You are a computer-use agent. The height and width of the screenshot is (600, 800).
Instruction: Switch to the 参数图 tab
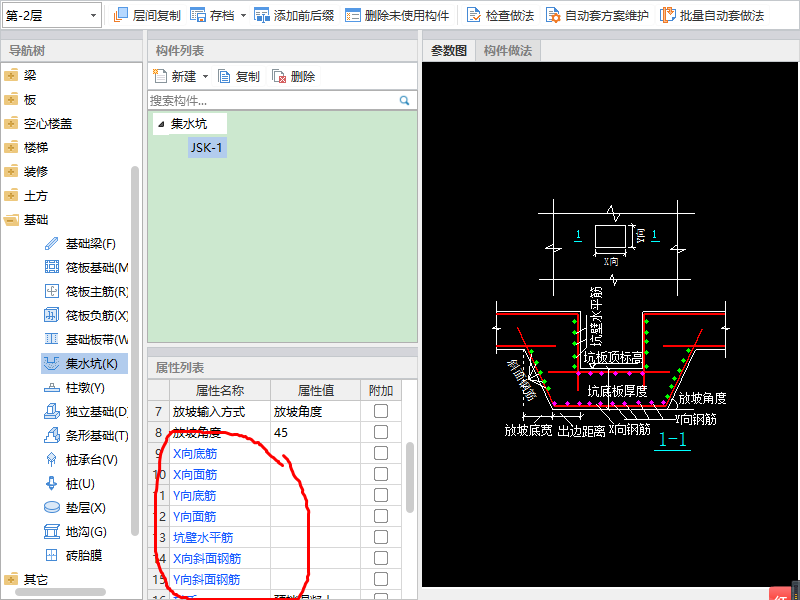coord(448,51)
